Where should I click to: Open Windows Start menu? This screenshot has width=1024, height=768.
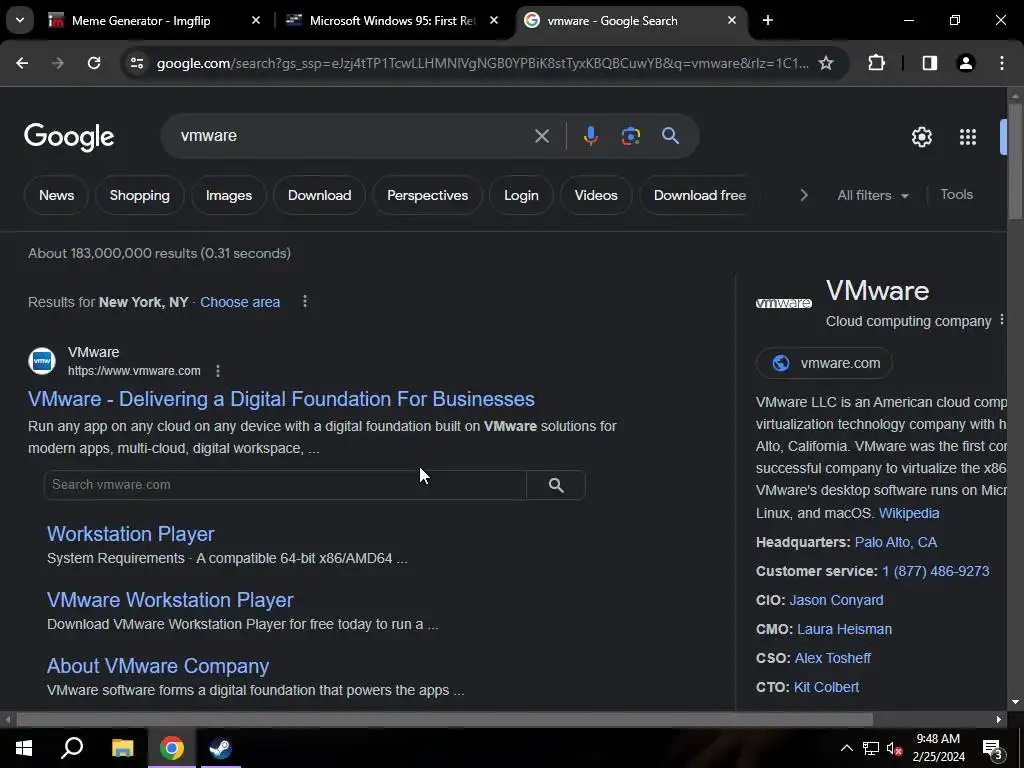click(24, 748)
